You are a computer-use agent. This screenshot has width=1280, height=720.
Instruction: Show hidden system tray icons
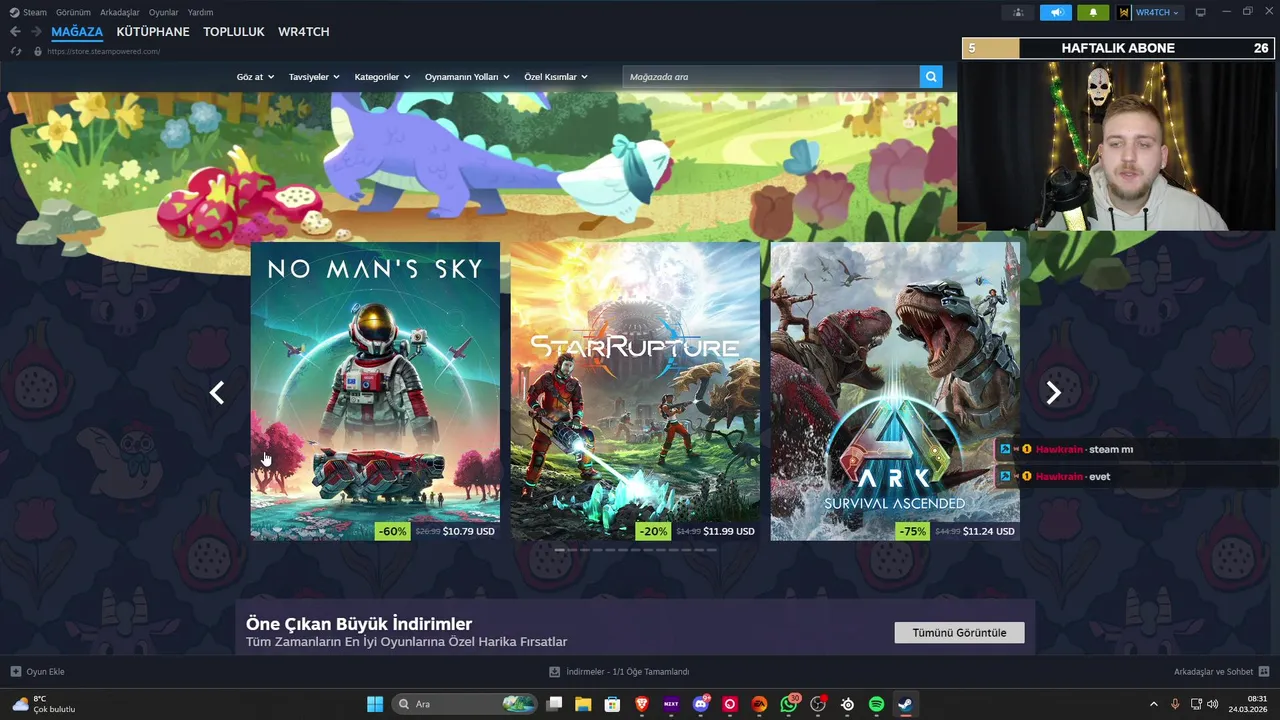1153,704
